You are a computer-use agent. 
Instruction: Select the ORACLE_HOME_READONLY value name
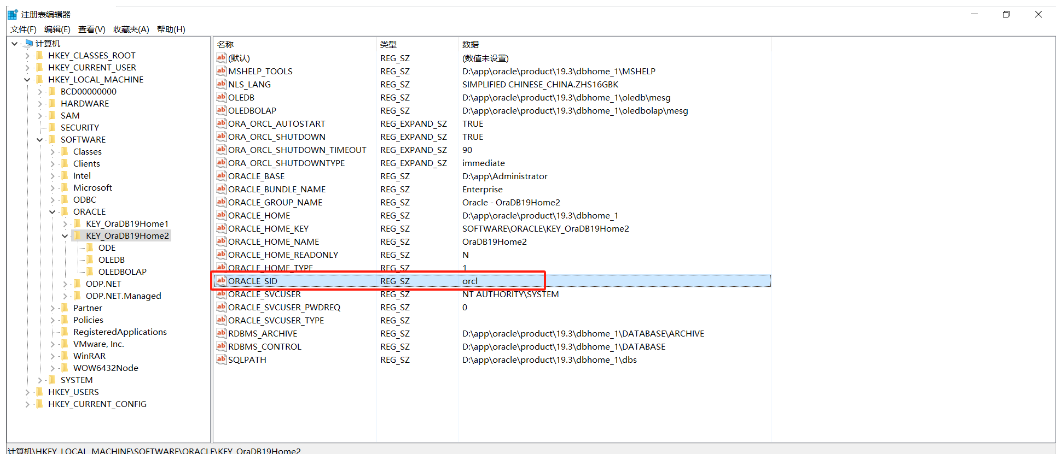point(283,255)
